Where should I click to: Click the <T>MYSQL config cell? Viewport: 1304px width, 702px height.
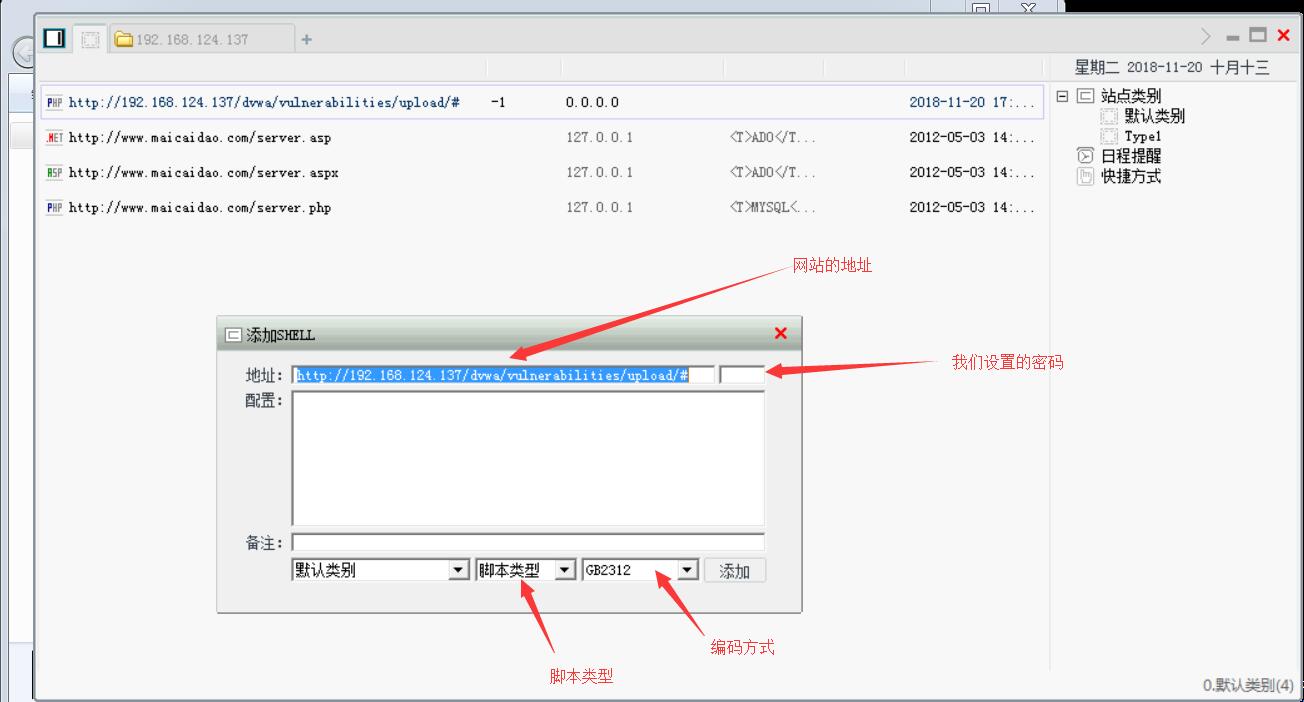tap(773, 207)
